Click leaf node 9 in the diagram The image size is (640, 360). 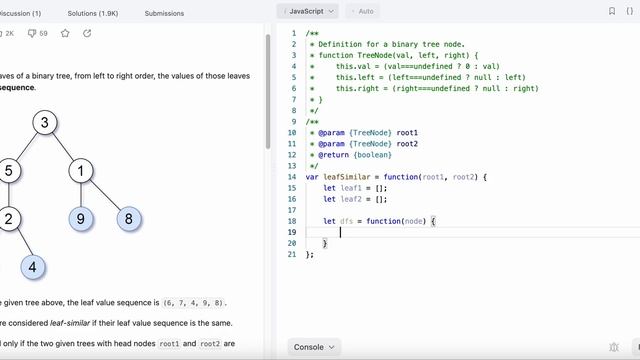point(81,219)
